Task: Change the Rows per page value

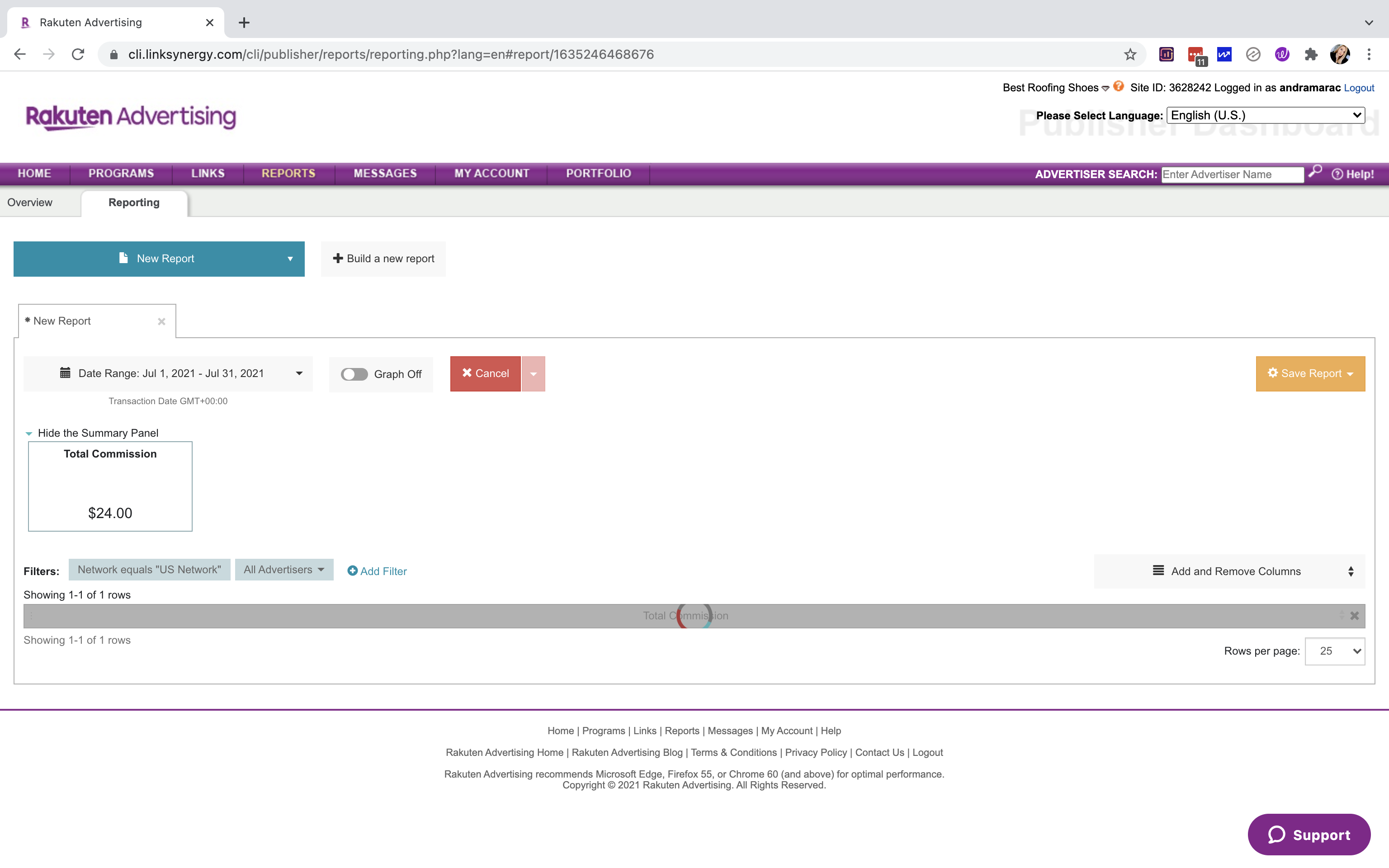Action: (x=1334, y=651)
